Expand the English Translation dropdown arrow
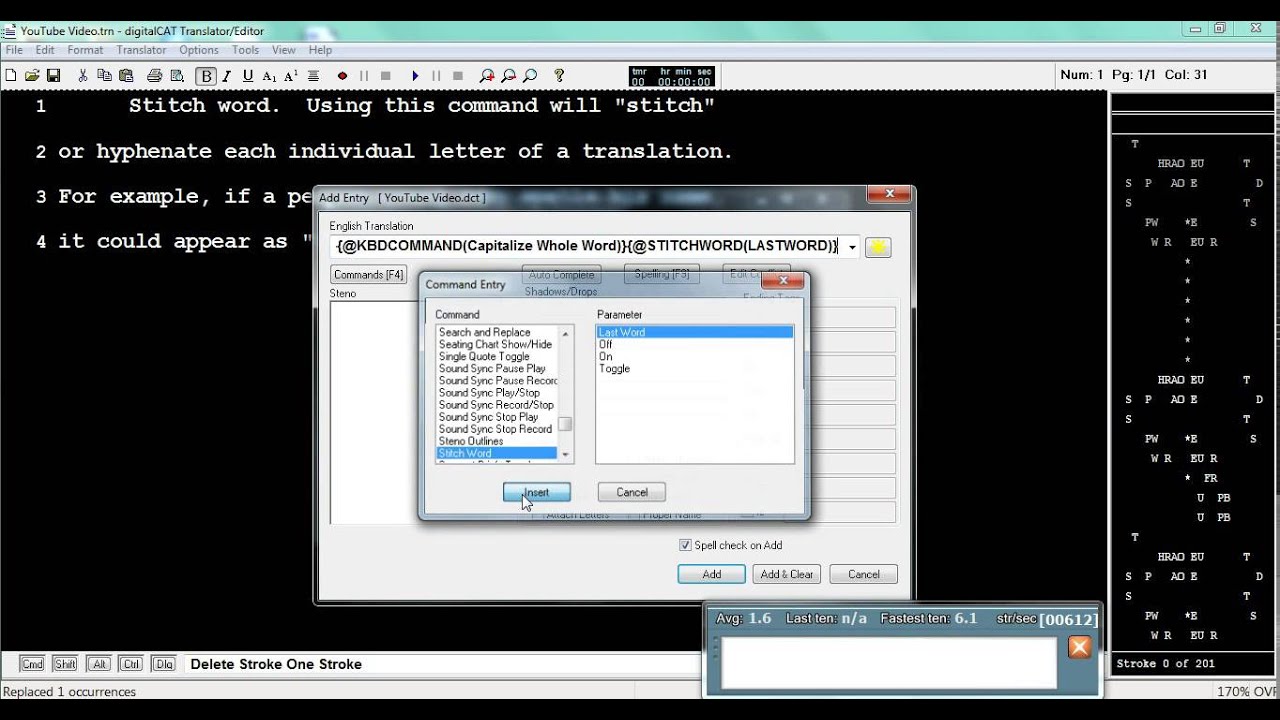 pyautogui.click(x=852, y=247)
